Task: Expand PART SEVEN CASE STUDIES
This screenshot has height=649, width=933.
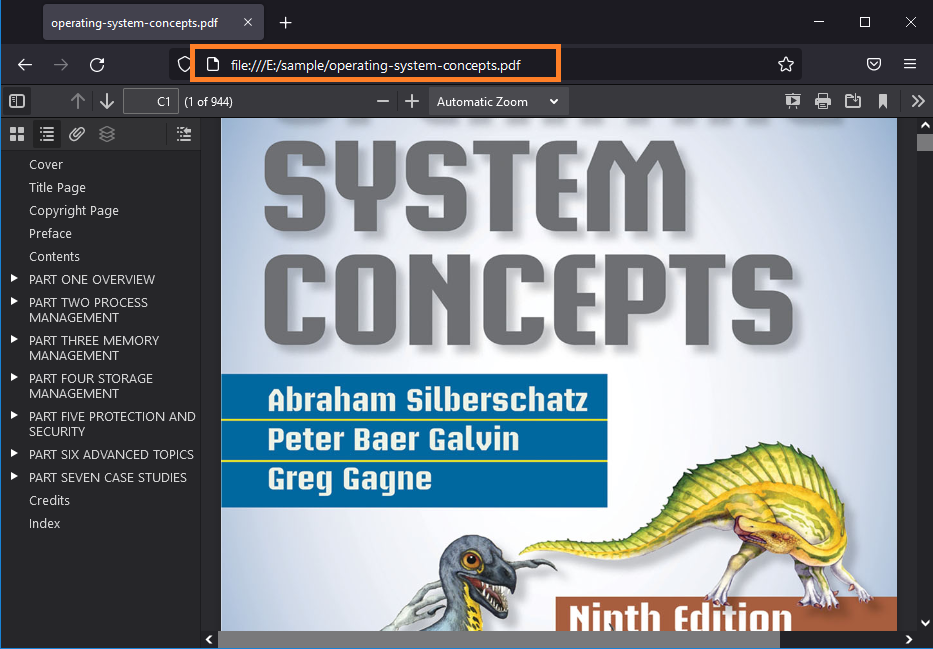Action: click(x=14, y=476)
